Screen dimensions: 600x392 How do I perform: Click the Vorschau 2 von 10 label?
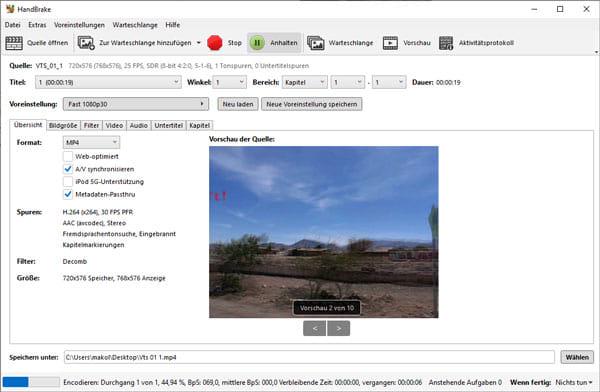tap(327, 308)
